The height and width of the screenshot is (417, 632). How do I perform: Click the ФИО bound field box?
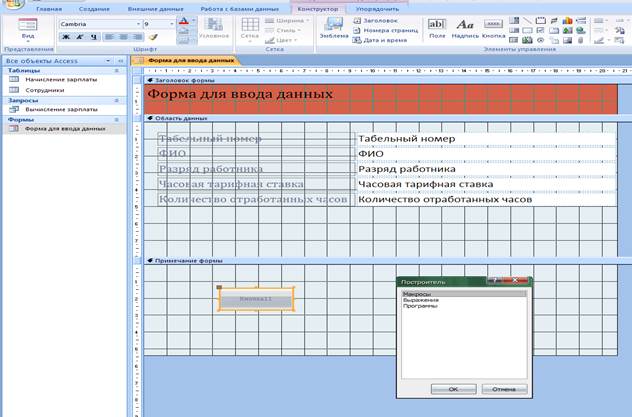486,154
